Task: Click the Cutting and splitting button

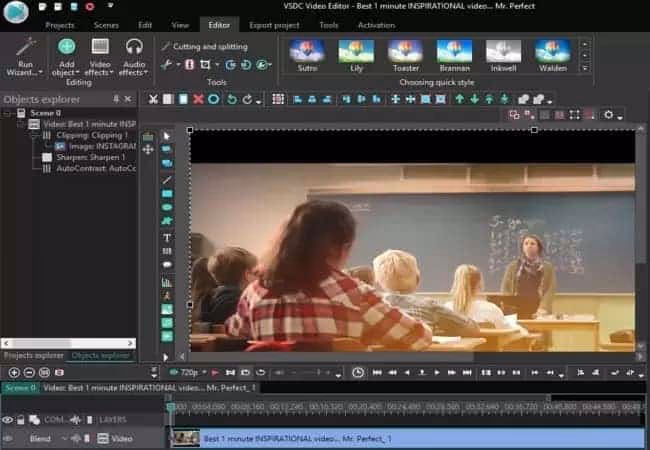Action: 205,46
